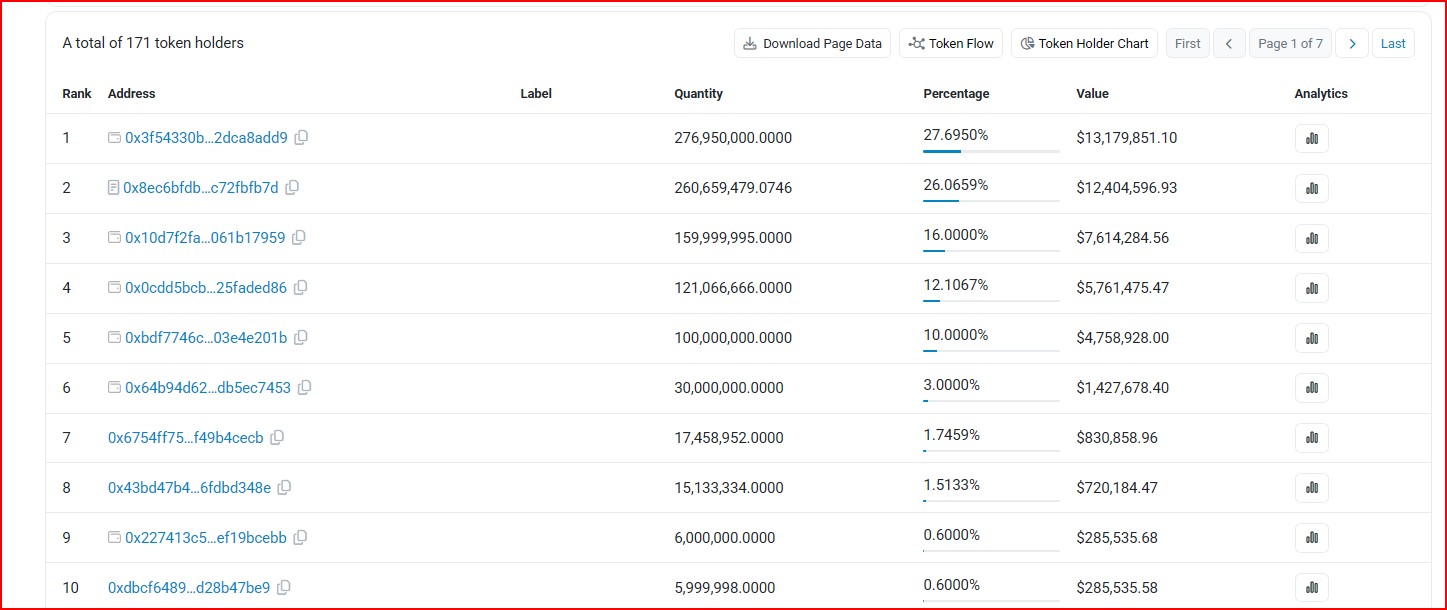The width and height of the screenshot is (1447, 610).
Task: Copy address 0xbdf7746c…03e4e201b
Action: (x=301, y=338)
